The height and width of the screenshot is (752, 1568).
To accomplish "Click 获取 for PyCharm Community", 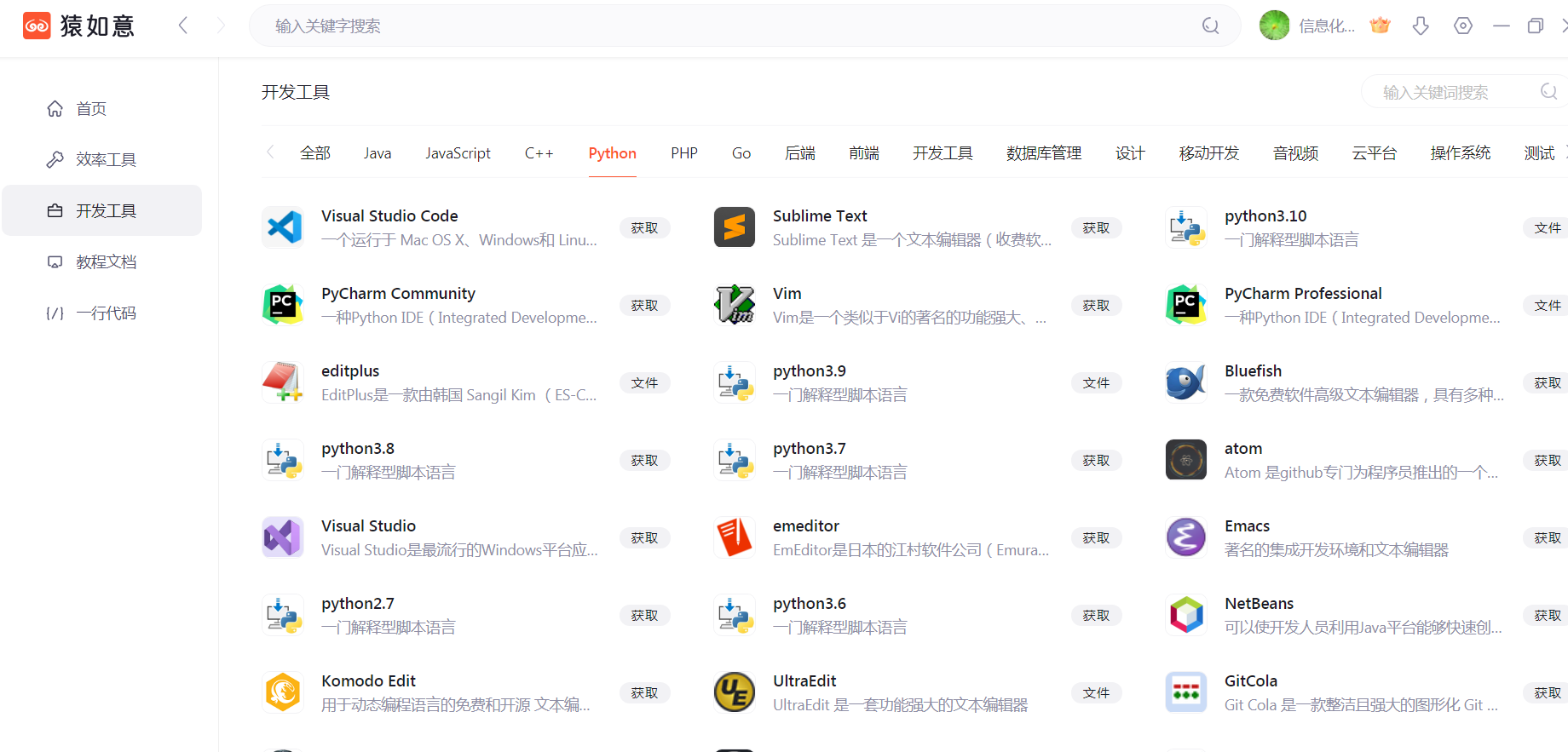I will tap(645, 306).
